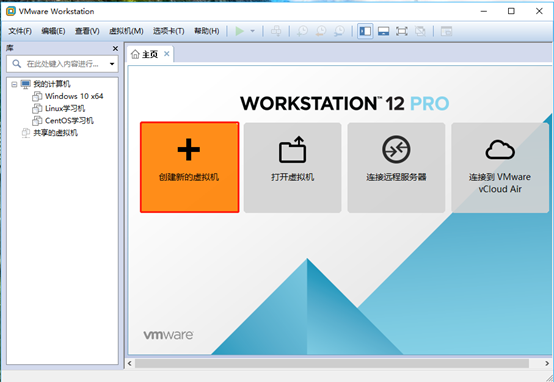
Task: Click the horizontal scrollbar left arrow
Action: point(130,363)
